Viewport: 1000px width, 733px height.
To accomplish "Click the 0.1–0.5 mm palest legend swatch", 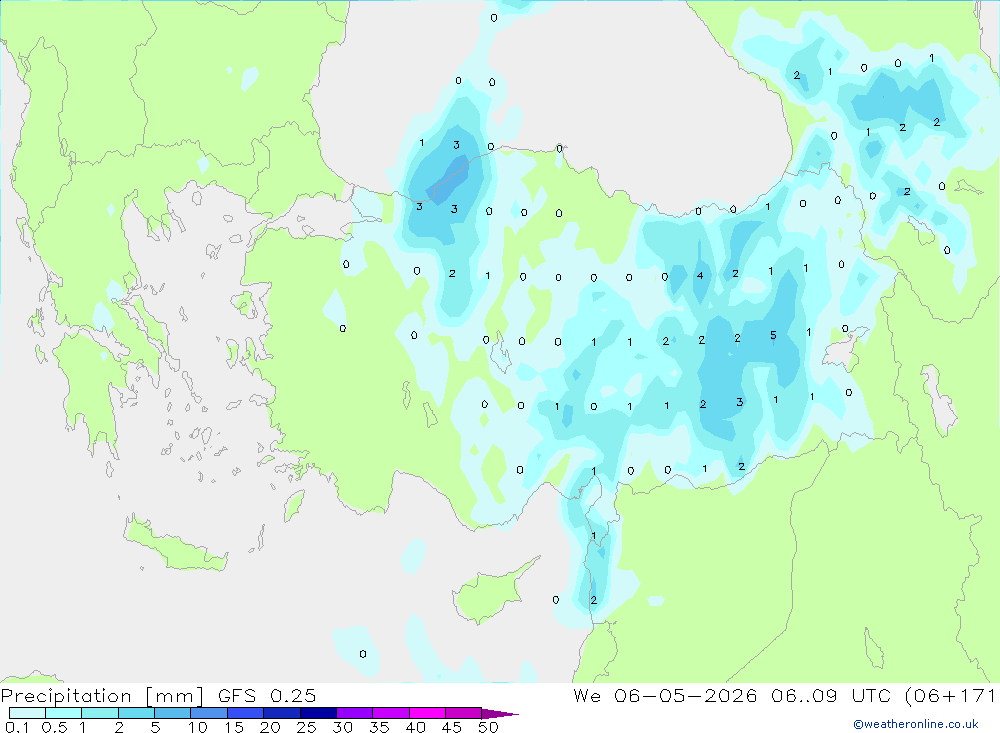I will pos(27,713).
